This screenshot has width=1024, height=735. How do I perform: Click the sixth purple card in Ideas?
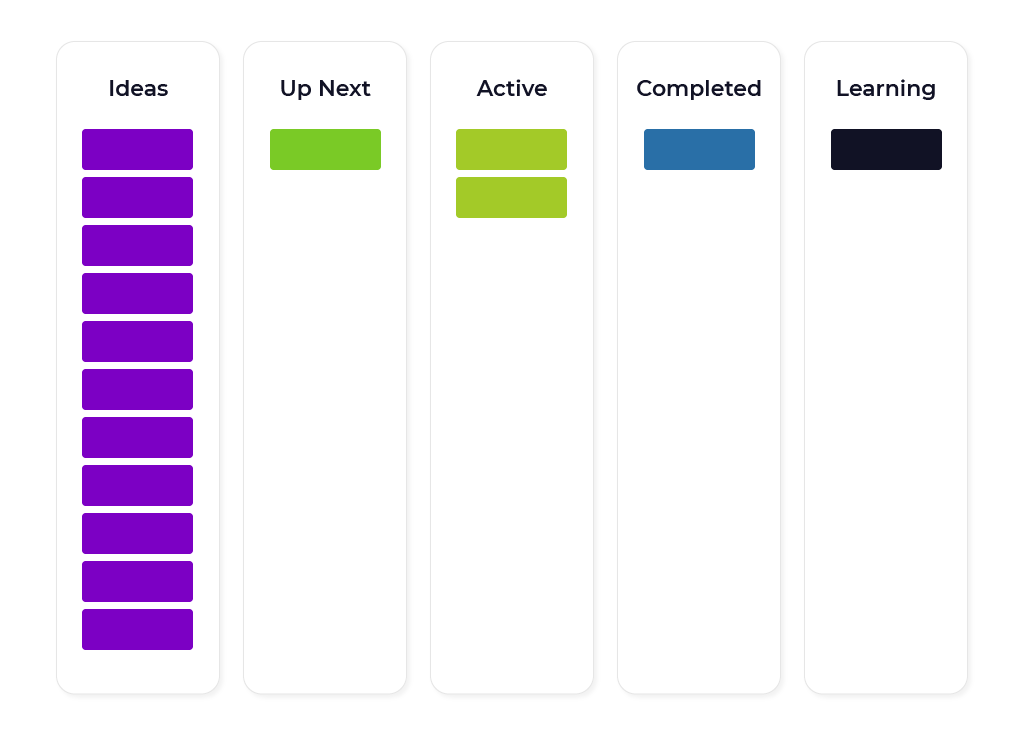coord(137,389)
